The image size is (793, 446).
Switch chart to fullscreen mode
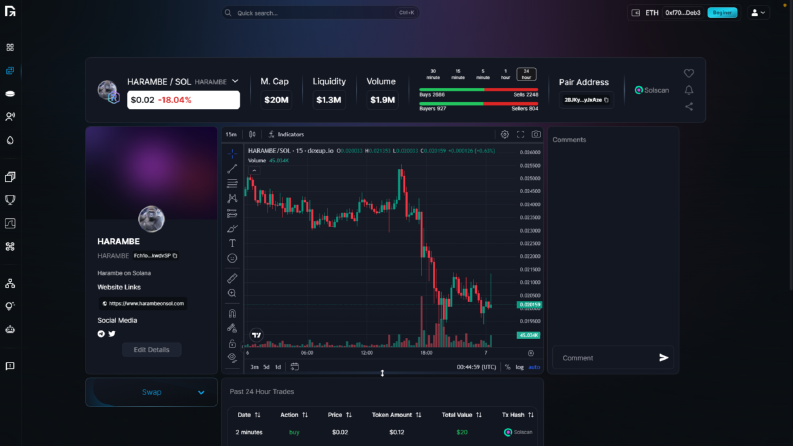click(x=520, y=135)
